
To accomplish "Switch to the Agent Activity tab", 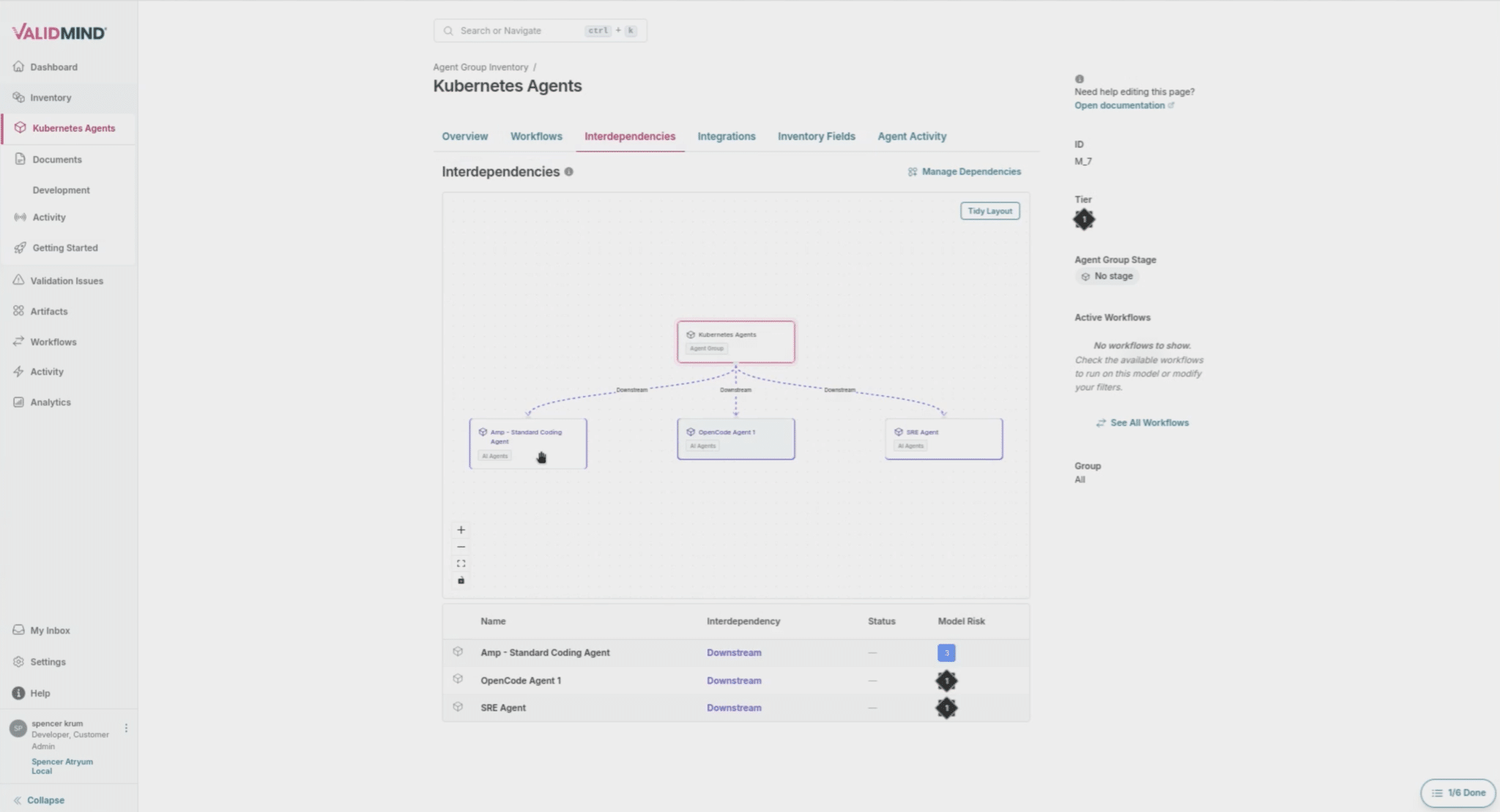I will point(912,136).
